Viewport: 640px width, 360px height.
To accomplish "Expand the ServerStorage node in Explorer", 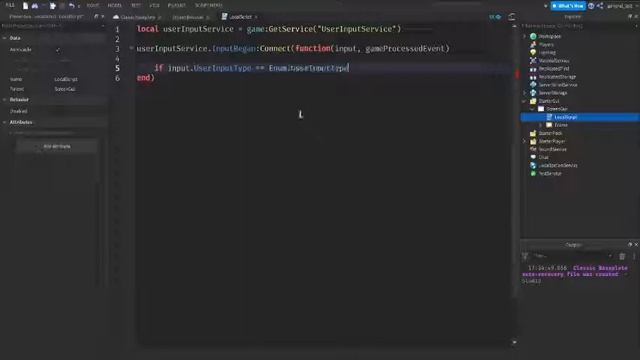I will (x=525, y=93).
